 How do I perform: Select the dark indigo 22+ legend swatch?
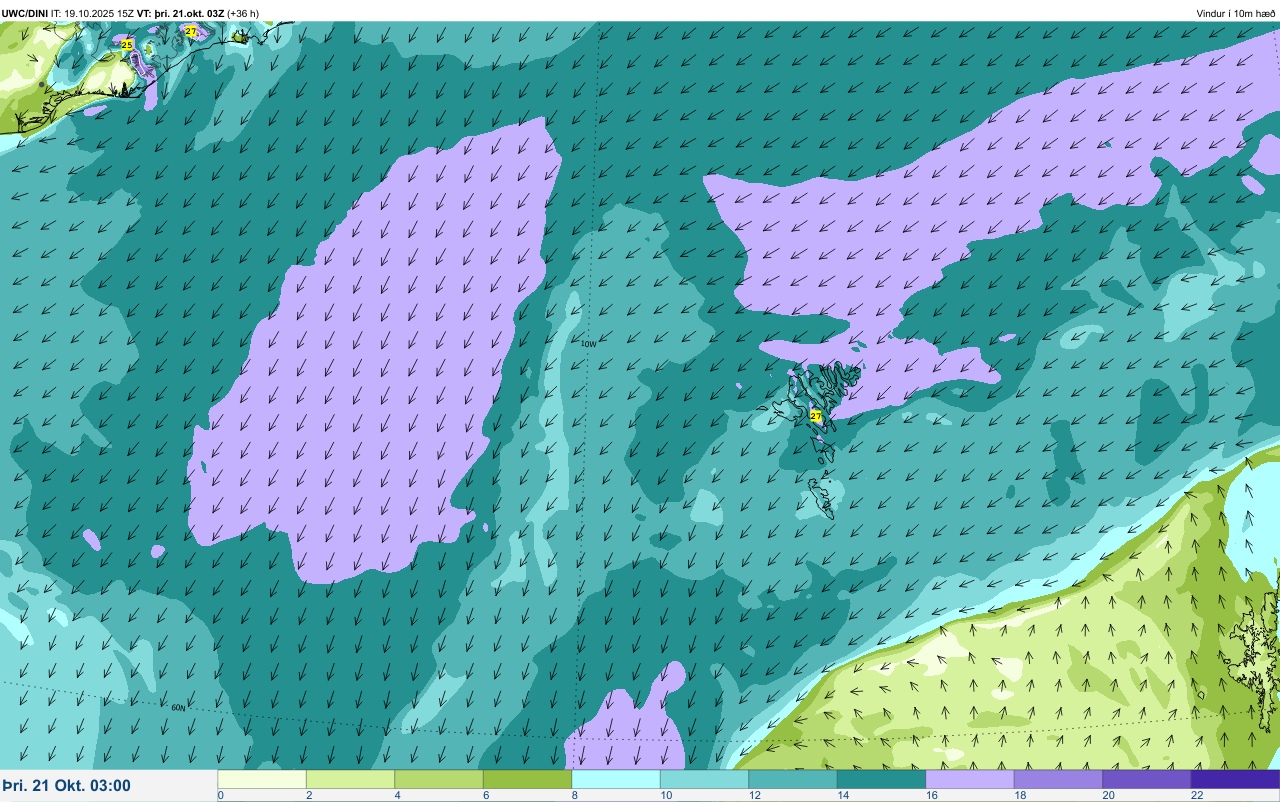[1235, 779]
